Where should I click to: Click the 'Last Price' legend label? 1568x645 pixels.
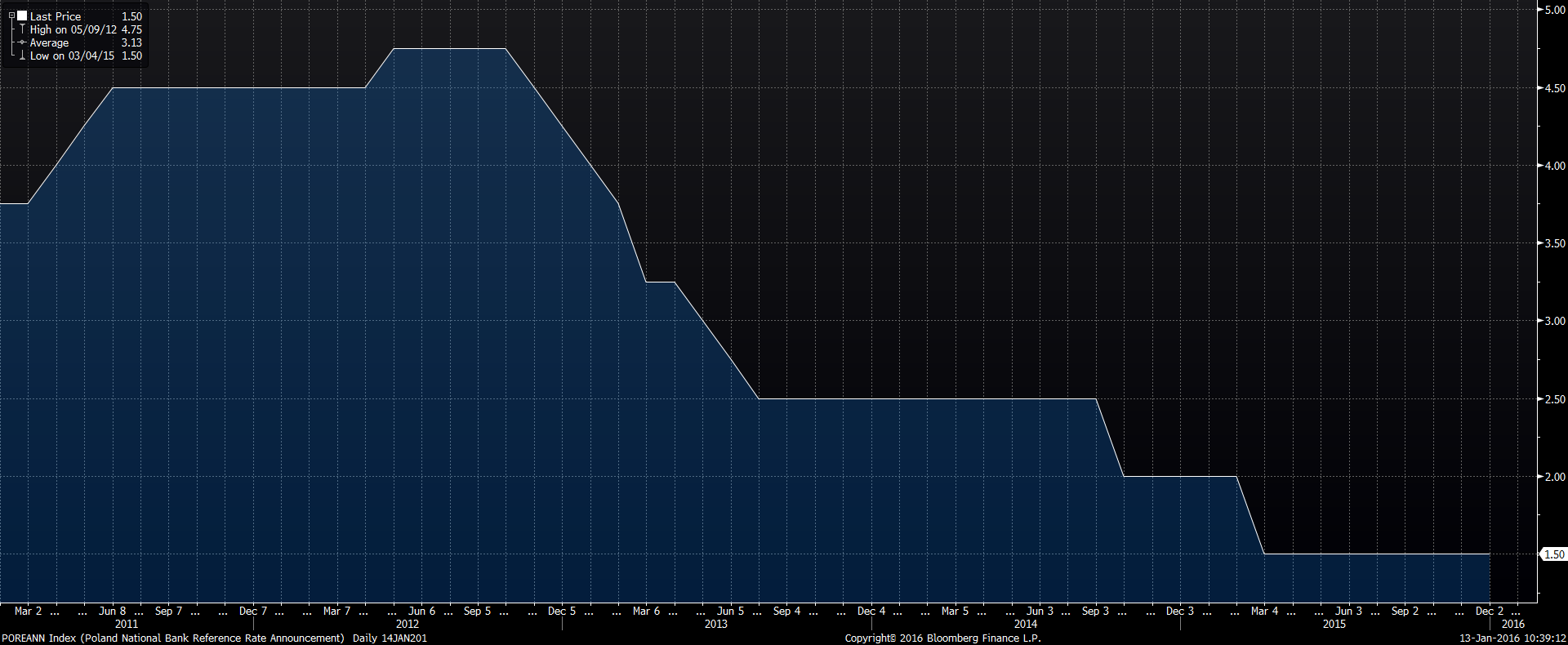click(56, 16)
